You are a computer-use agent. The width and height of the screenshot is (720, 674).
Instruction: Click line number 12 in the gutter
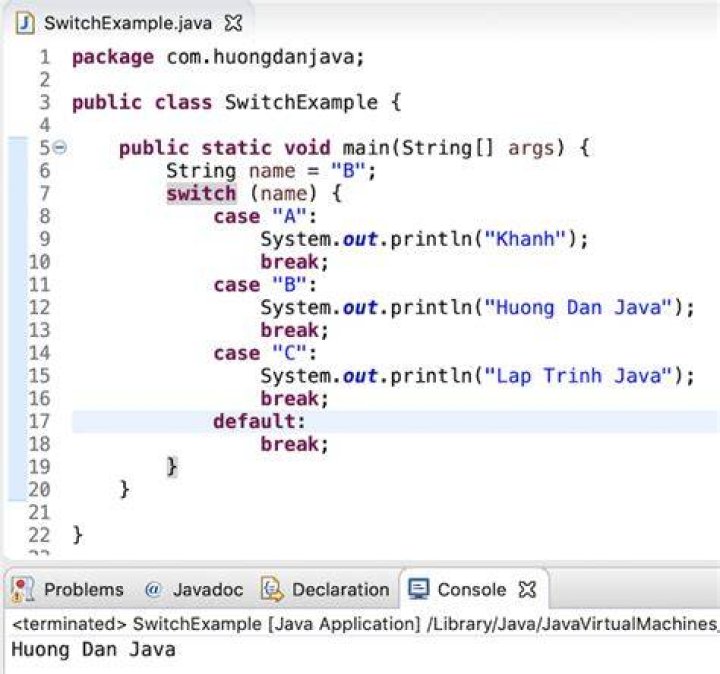click(39, 308)
